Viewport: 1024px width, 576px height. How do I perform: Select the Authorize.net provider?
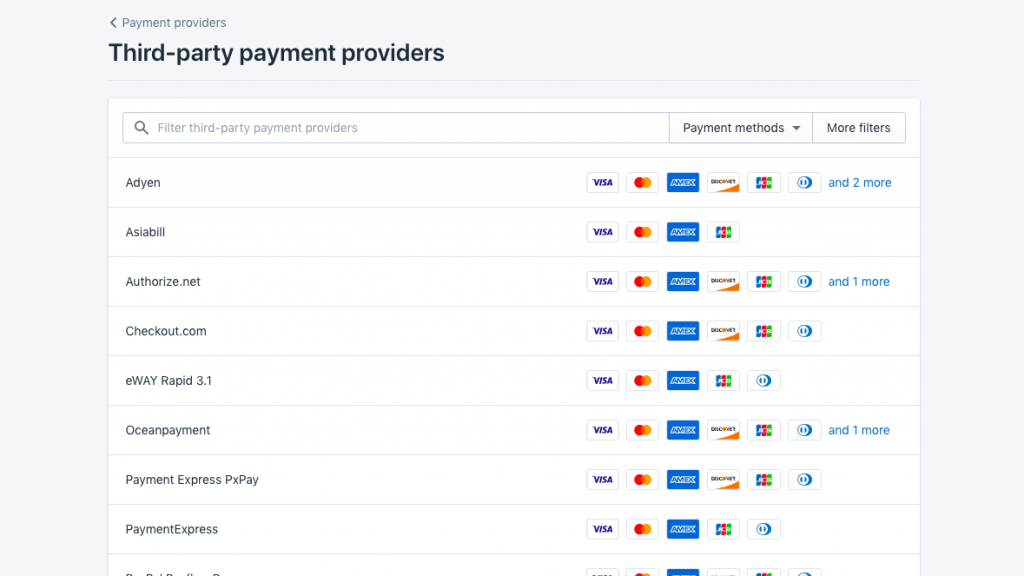click(x=514, y=282)
